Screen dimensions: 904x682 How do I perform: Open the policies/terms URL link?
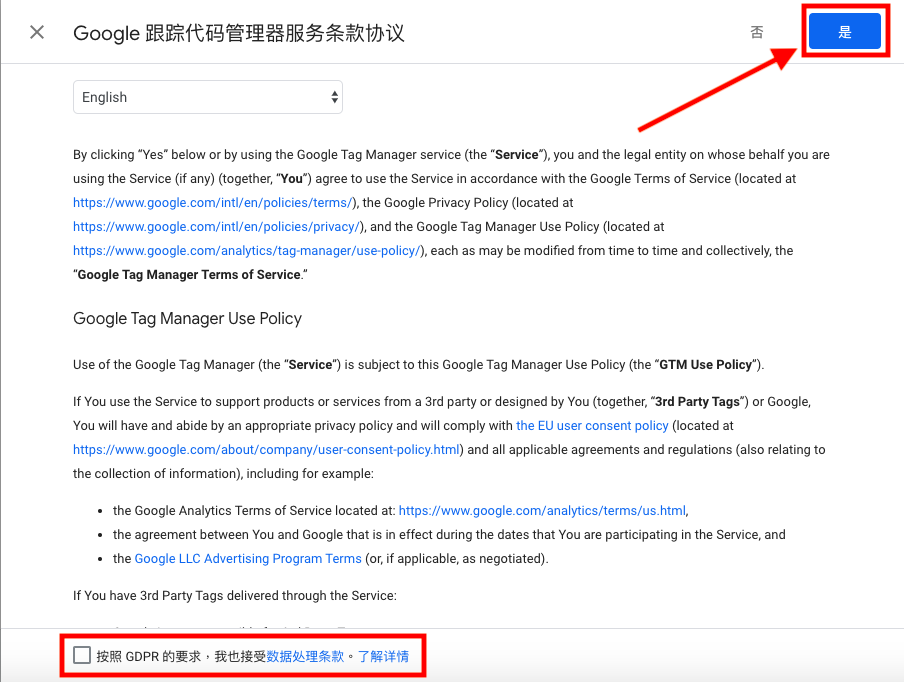[213, 203]
